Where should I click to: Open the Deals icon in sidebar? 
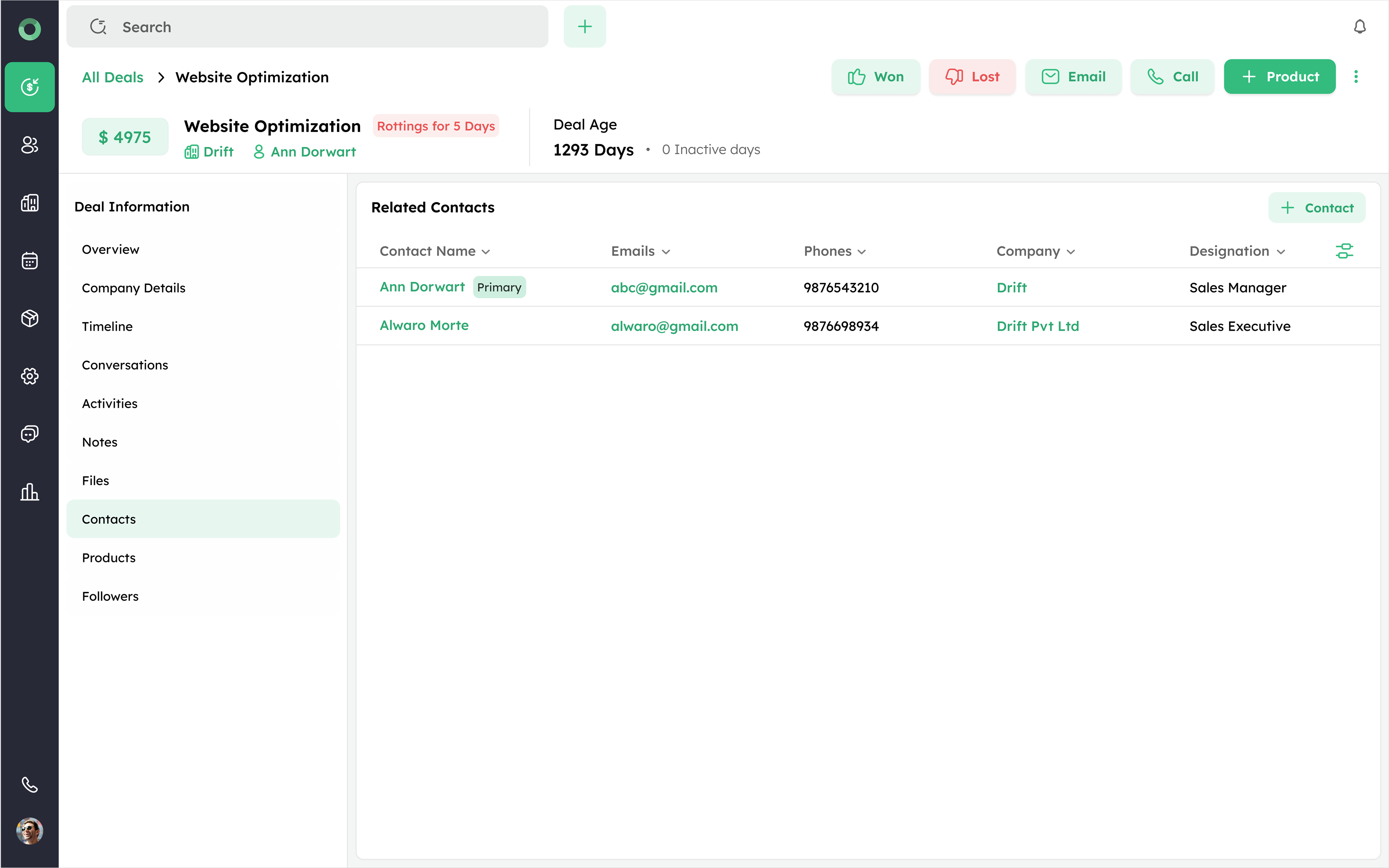pyautogui.click(x=29, y=87)
